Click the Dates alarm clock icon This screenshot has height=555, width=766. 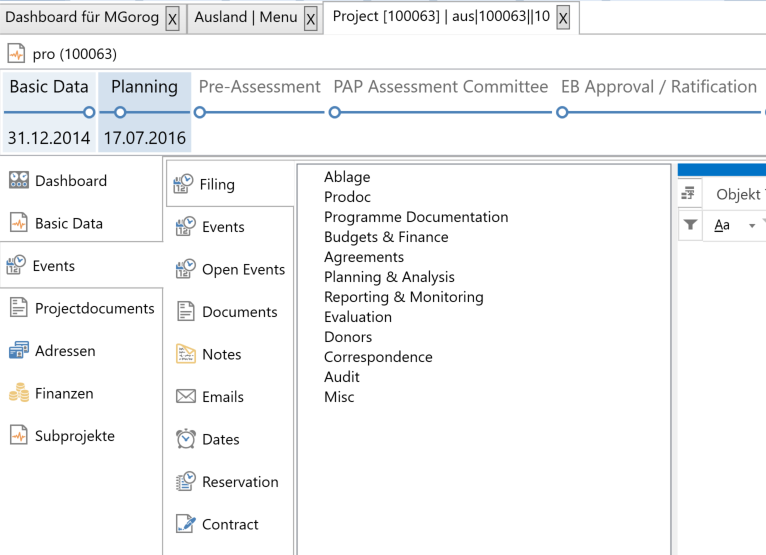(185, 439)
